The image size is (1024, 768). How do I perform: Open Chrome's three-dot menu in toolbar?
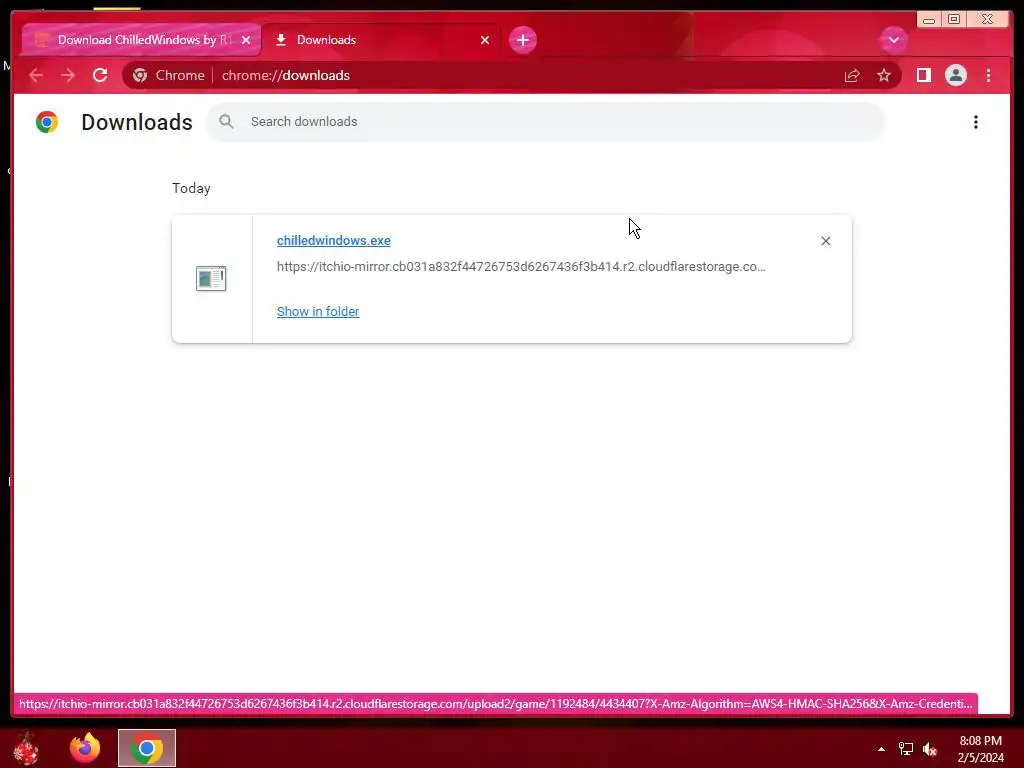[x=988, y=76]
